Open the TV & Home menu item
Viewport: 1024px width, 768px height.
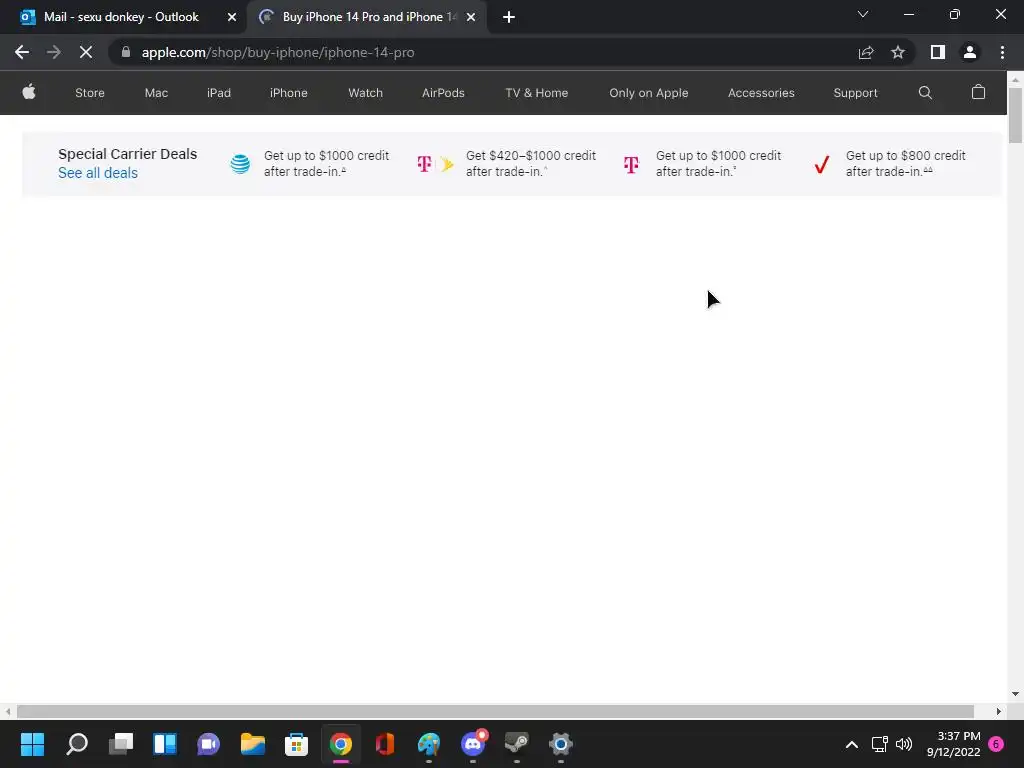tap(536, 93)
